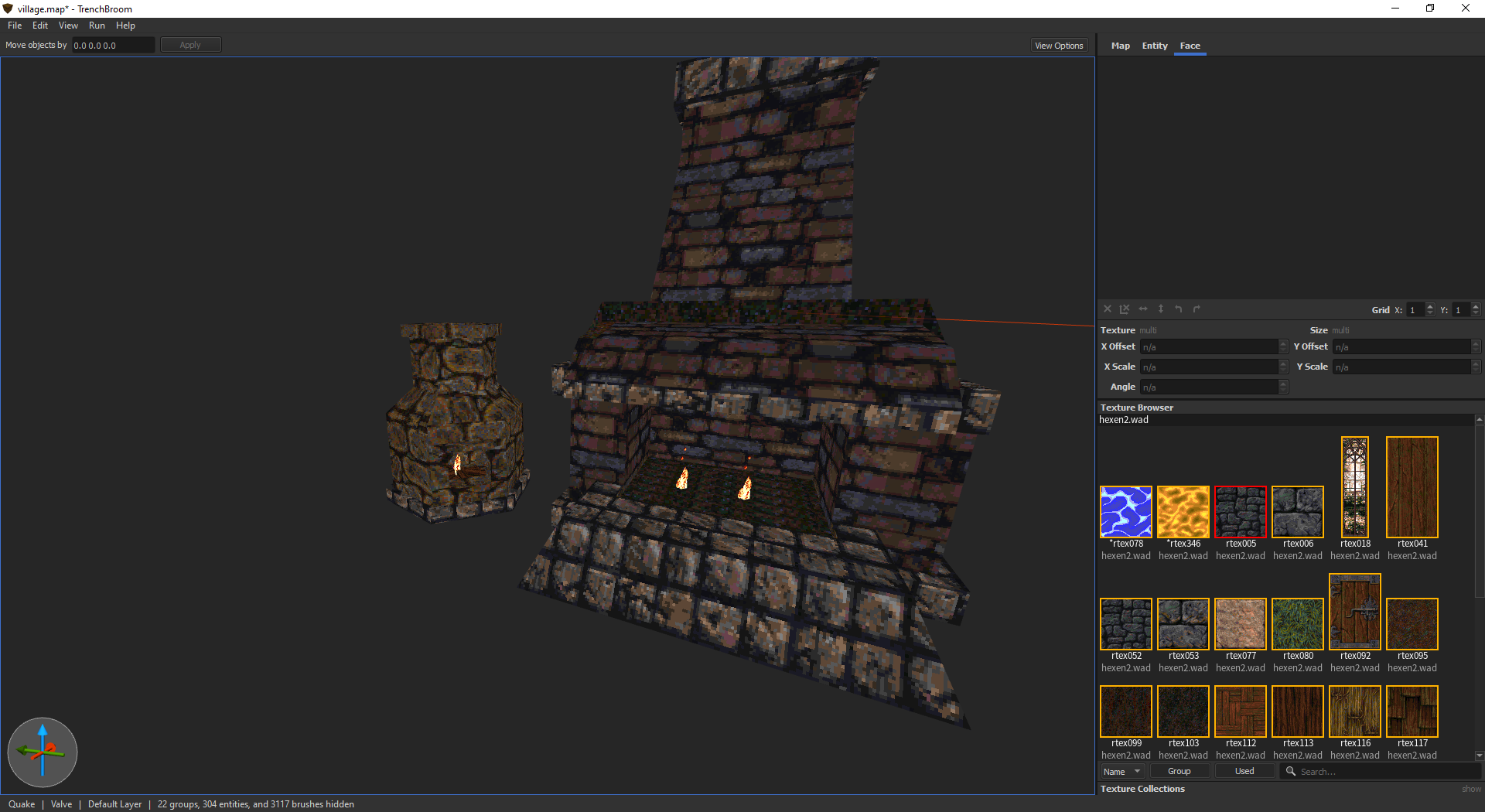Click the small stone furnace model in viewport

click(456, 421)
